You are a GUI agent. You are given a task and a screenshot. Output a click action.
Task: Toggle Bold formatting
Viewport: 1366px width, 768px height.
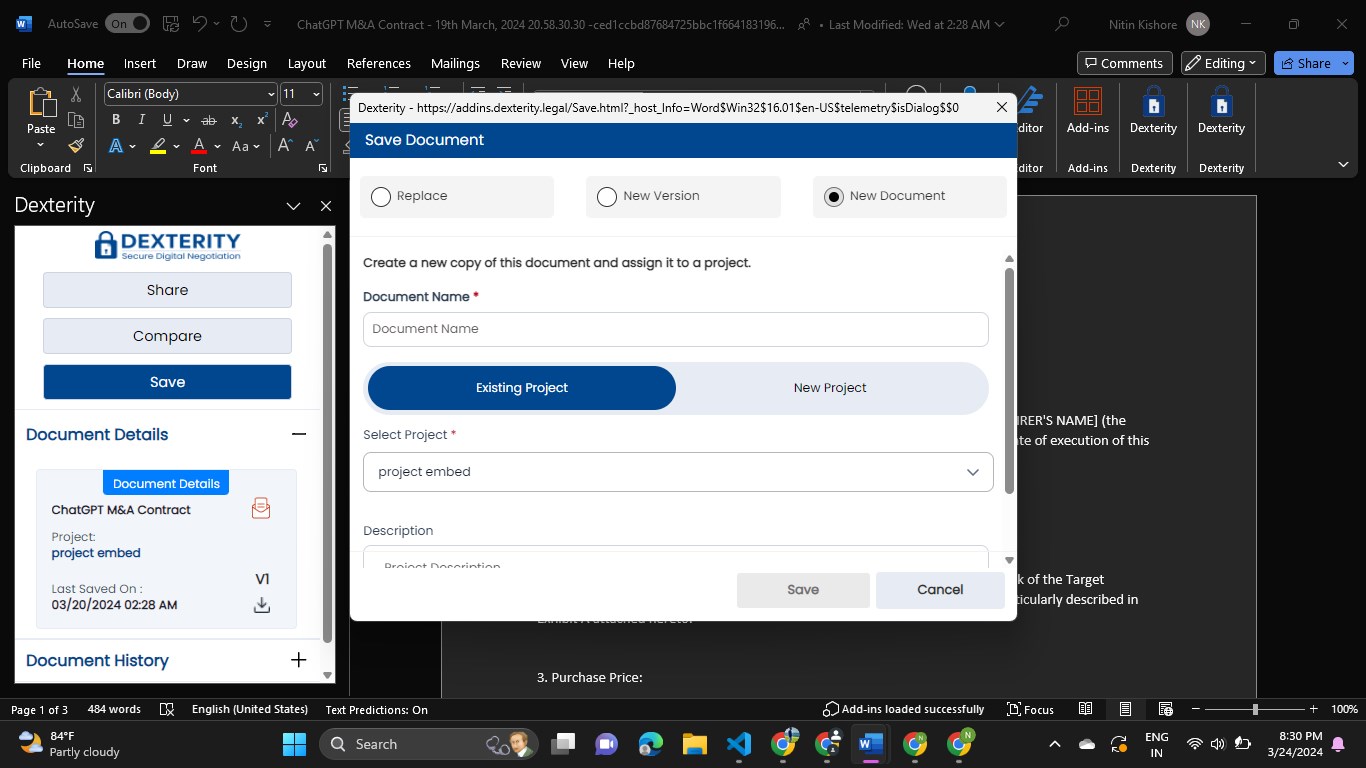click(116, 120)
